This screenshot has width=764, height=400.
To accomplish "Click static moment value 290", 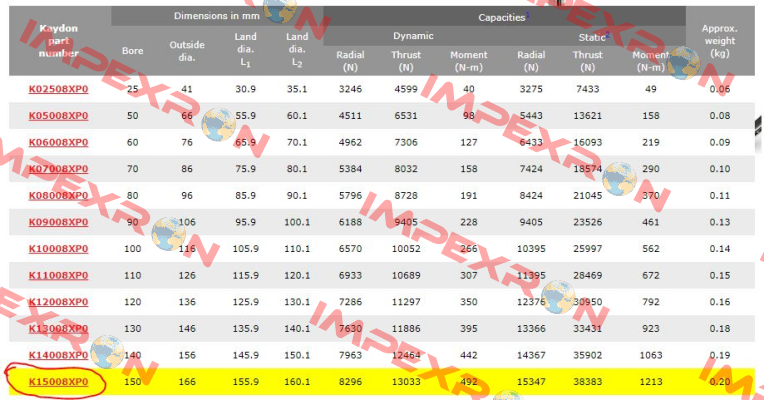I will tap(651, 169).
